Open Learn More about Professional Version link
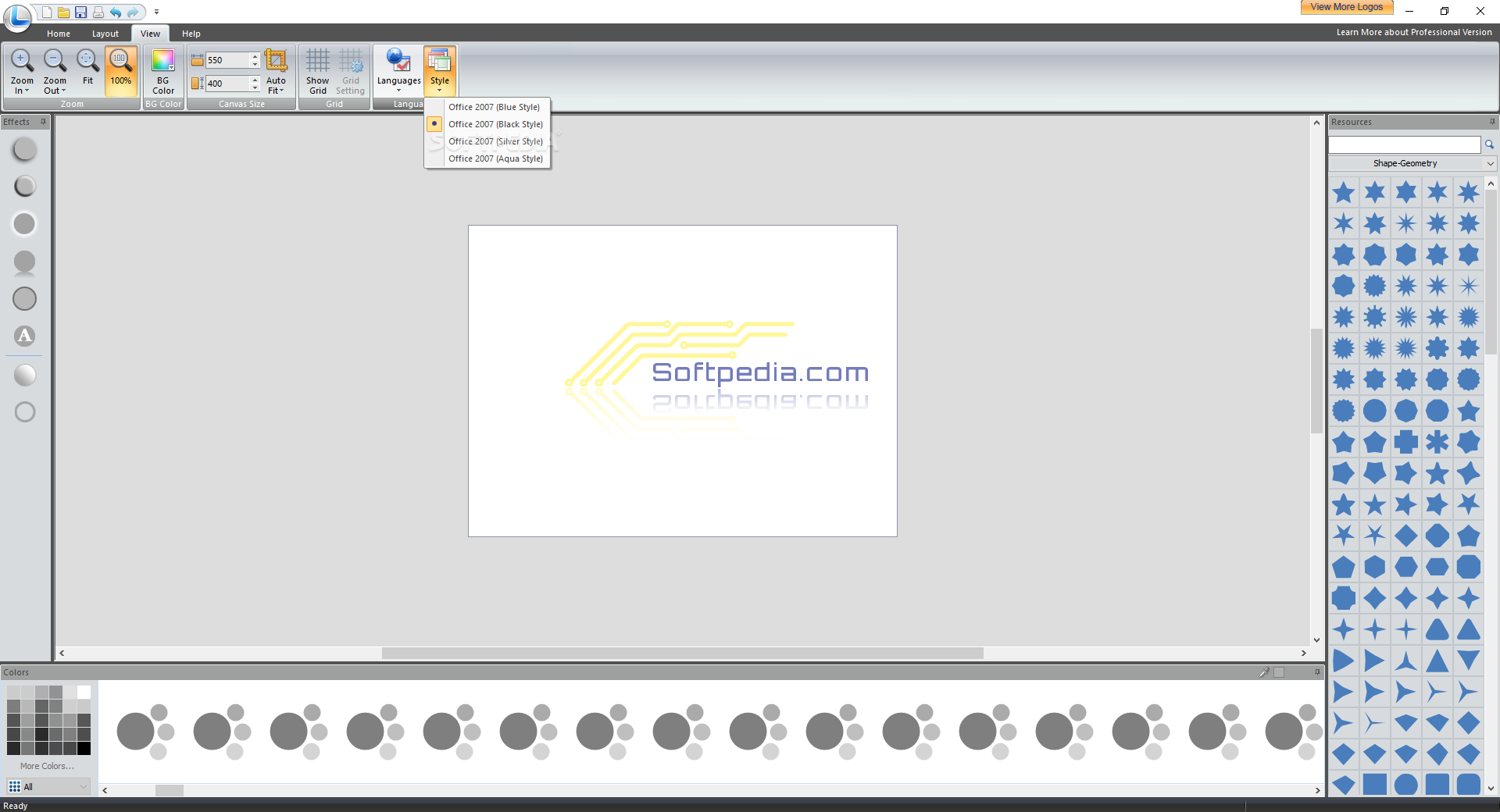 [1414, 32]
